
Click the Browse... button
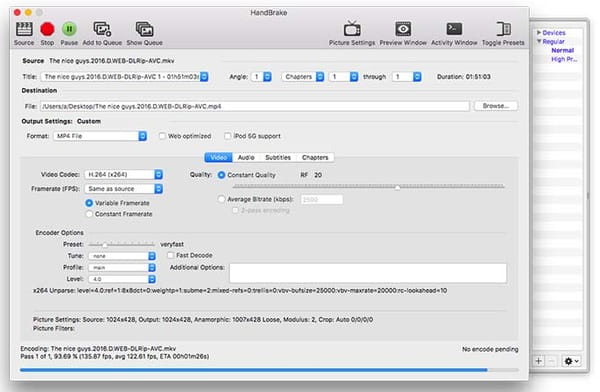pyautogui.click(x=496, y=106)
